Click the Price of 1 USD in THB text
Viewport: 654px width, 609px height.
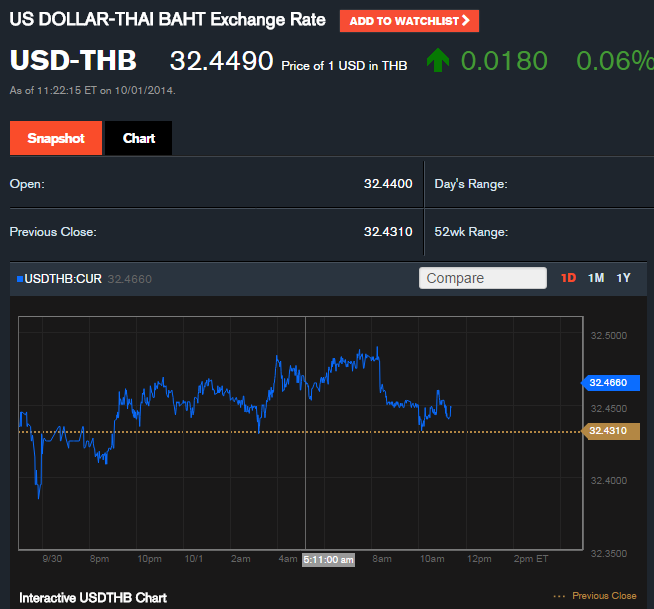(344, 66)
